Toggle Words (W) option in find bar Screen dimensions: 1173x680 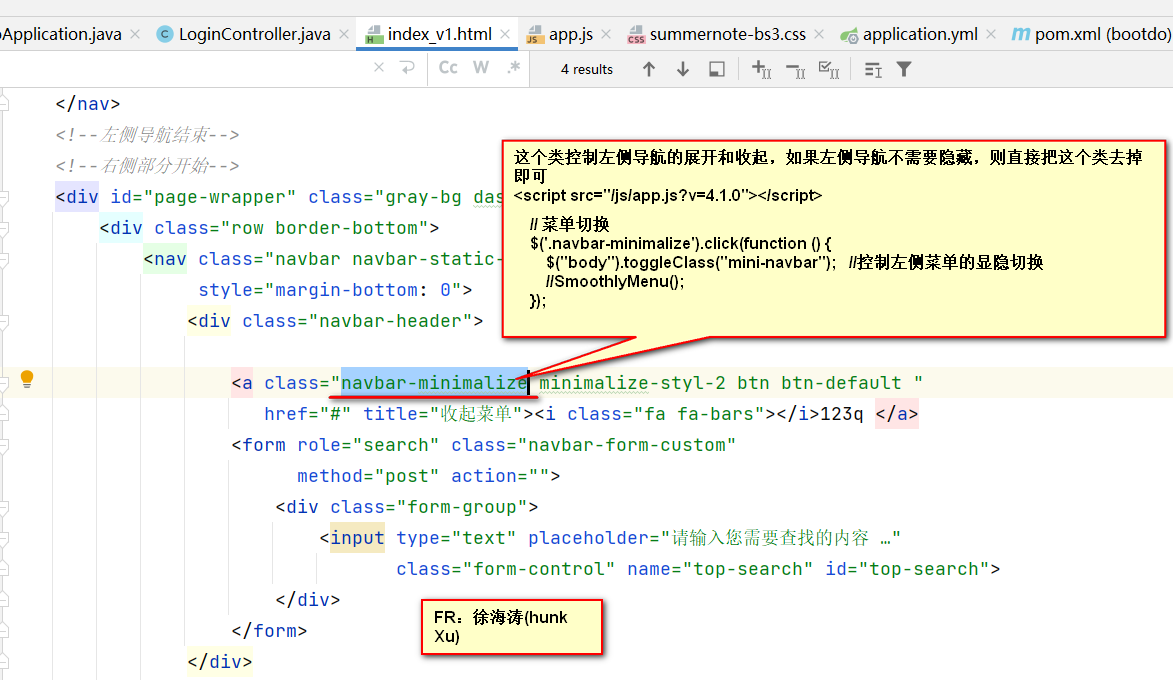pyautogui.click(x=481, y=68)
